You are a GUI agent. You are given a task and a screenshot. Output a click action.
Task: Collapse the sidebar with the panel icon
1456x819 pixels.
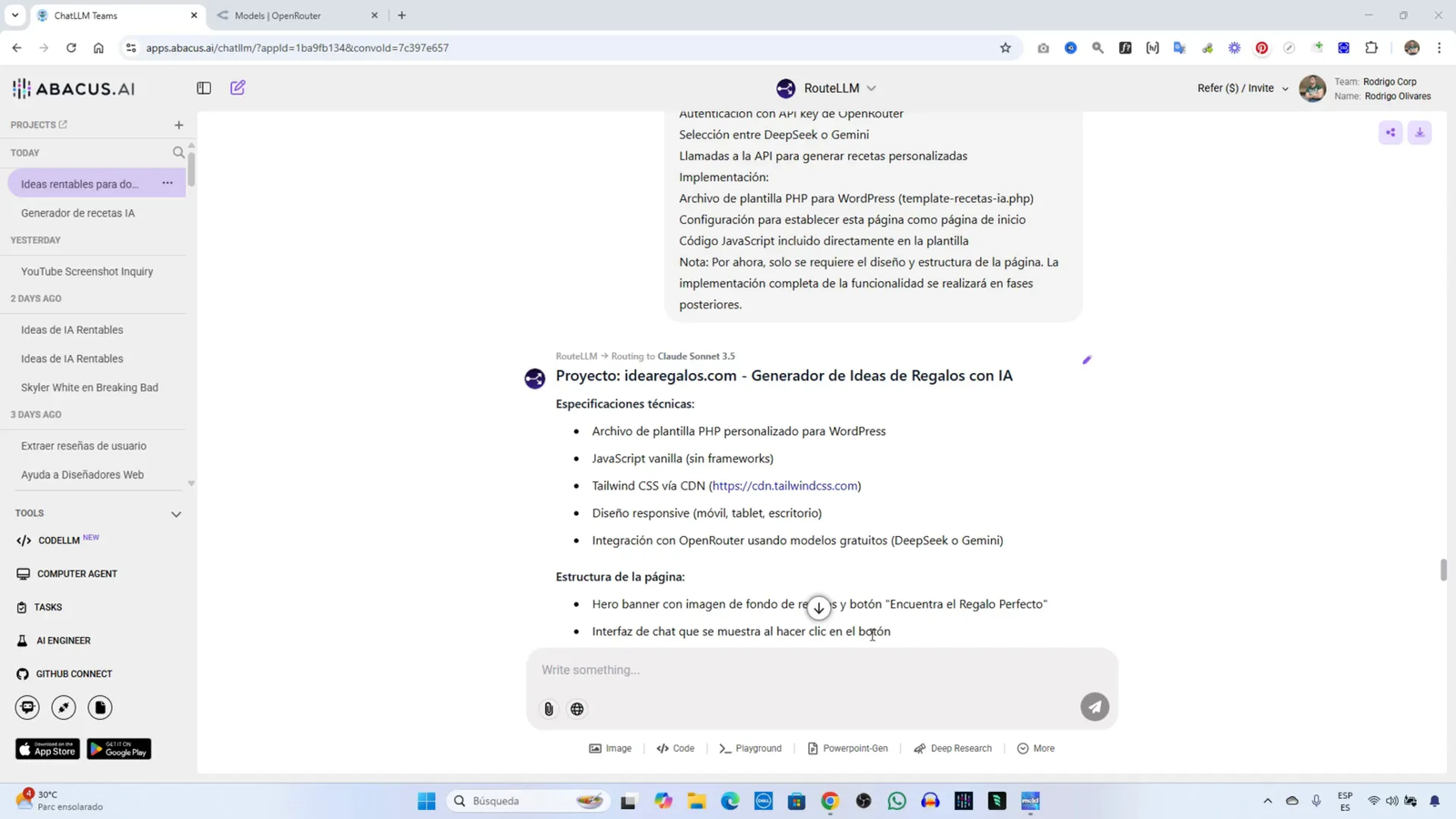[x=202, y=87]
